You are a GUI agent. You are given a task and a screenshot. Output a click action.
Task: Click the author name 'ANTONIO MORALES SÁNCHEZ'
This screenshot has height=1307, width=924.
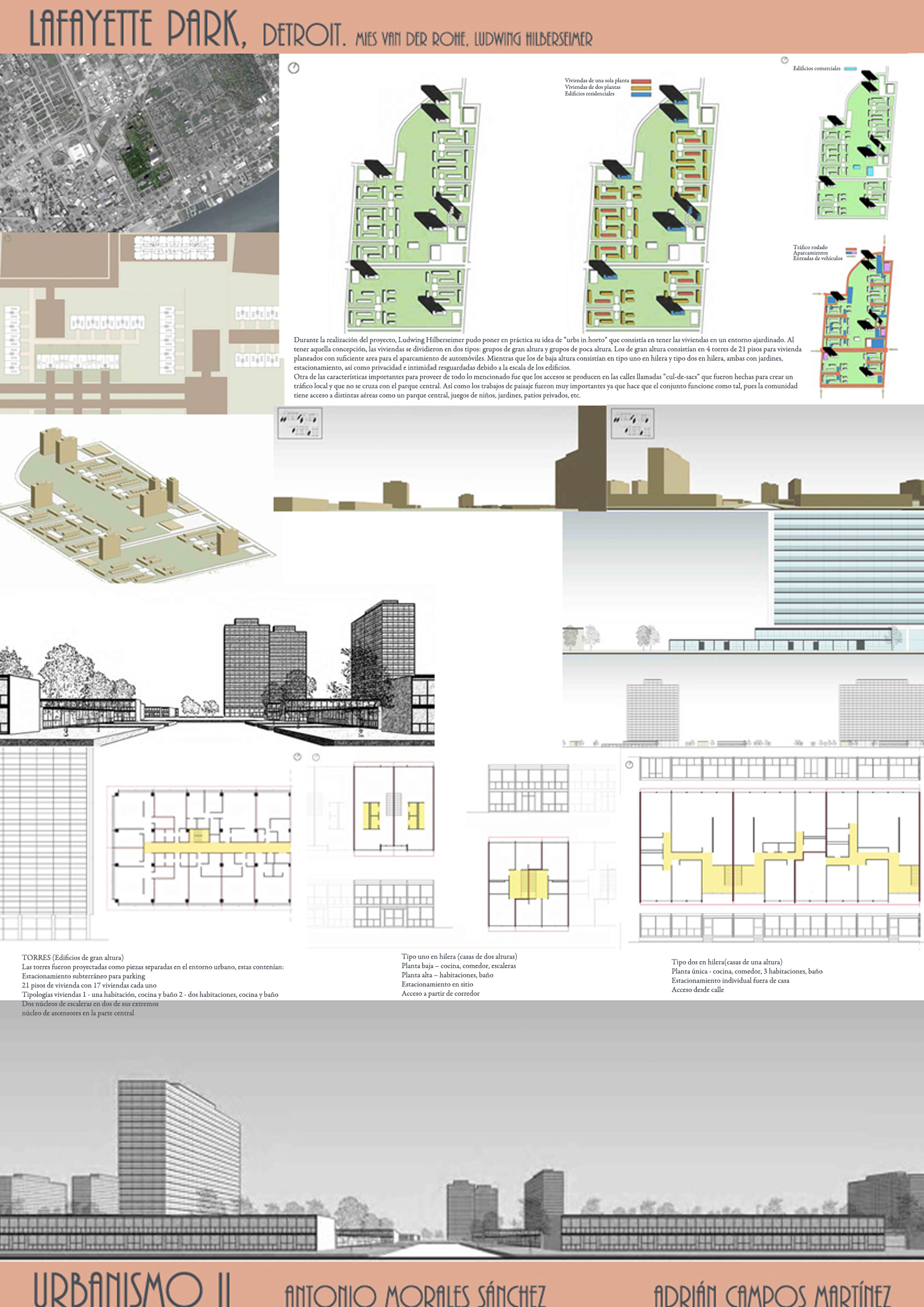415,1294
